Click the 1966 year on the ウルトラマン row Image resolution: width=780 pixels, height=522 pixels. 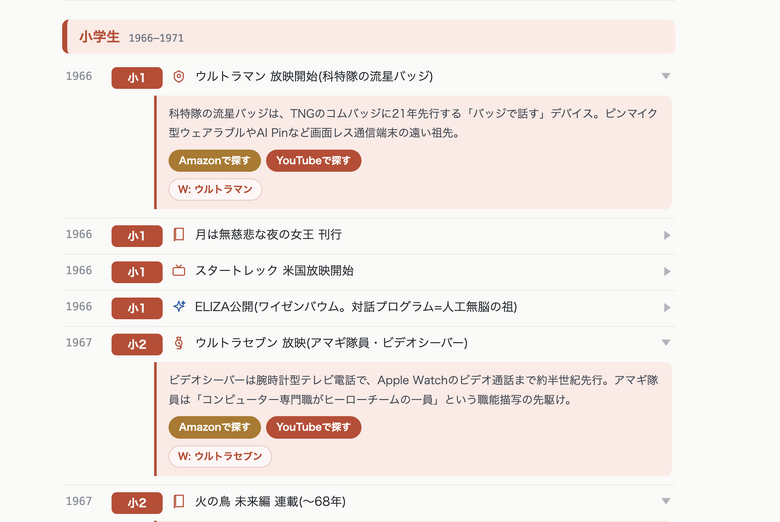point(79,76)
